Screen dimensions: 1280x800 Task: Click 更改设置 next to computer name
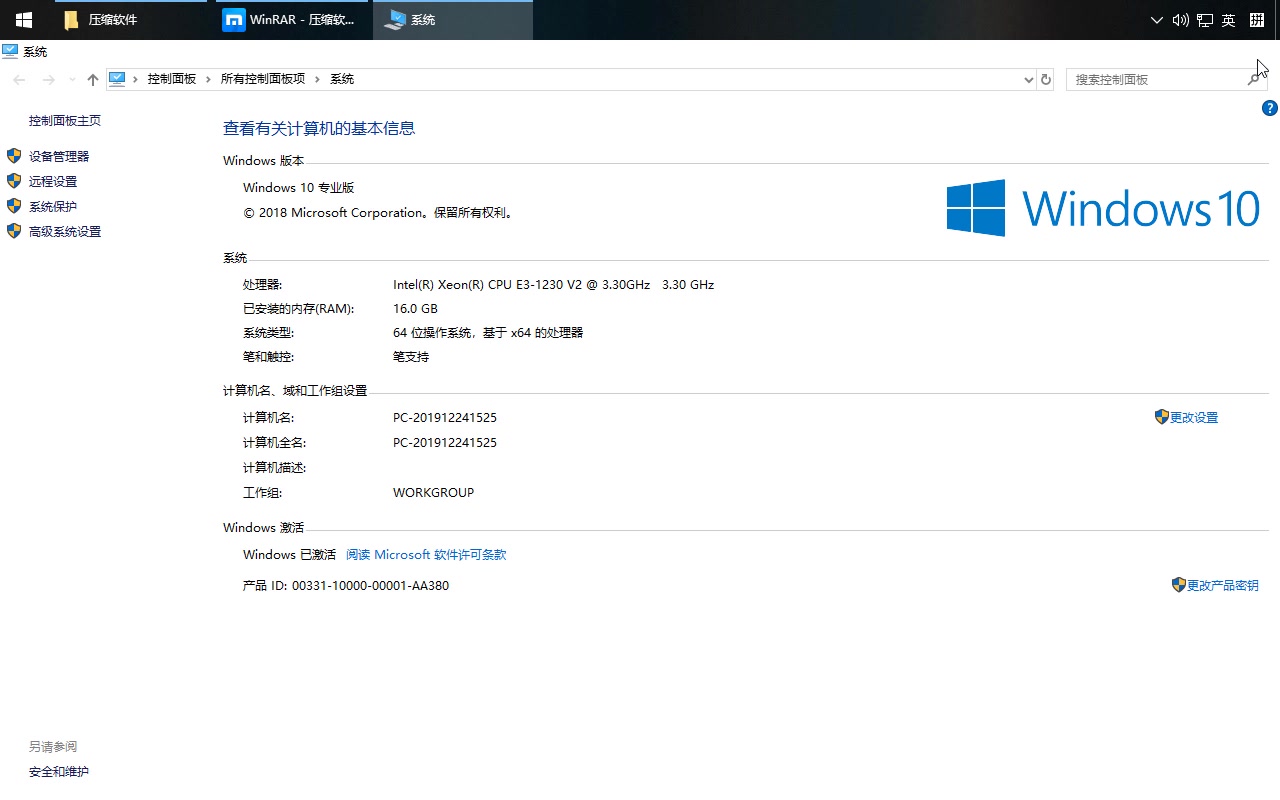pyautogui.click(x=1193, y=417)
